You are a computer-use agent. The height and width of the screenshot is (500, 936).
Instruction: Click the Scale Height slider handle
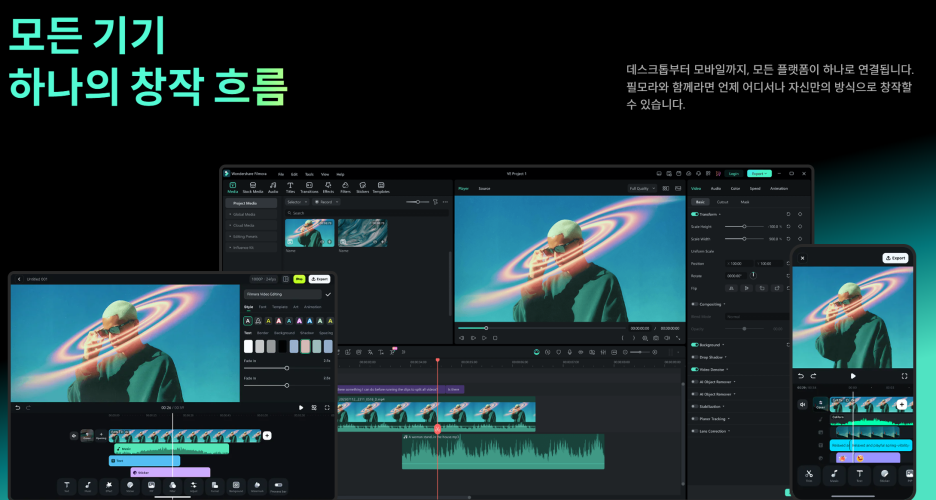click(744, 227)
